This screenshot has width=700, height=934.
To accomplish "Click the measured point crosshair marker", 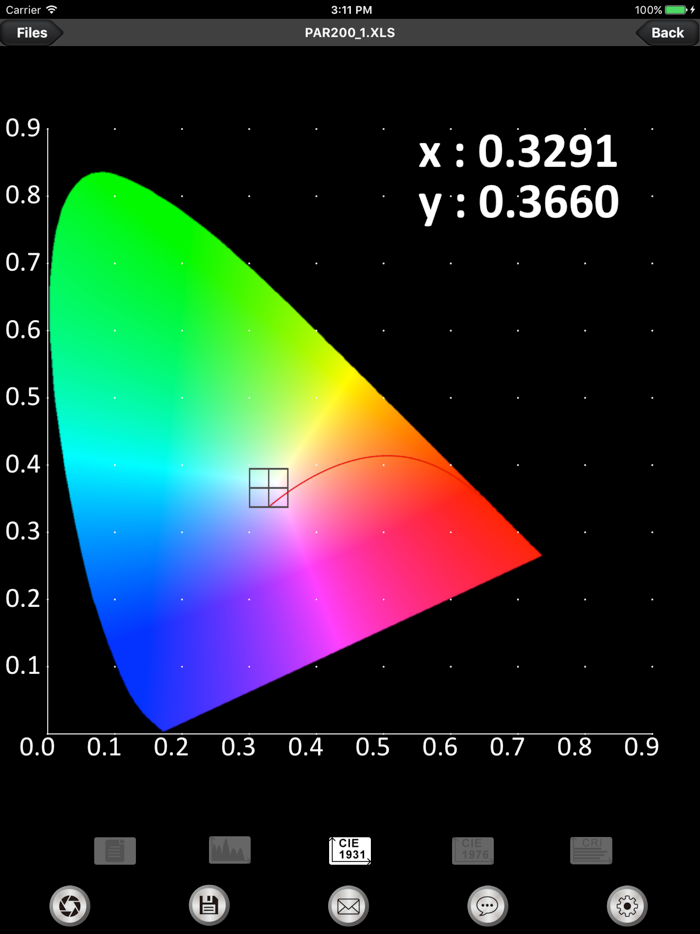I will [x=269, y=488].
